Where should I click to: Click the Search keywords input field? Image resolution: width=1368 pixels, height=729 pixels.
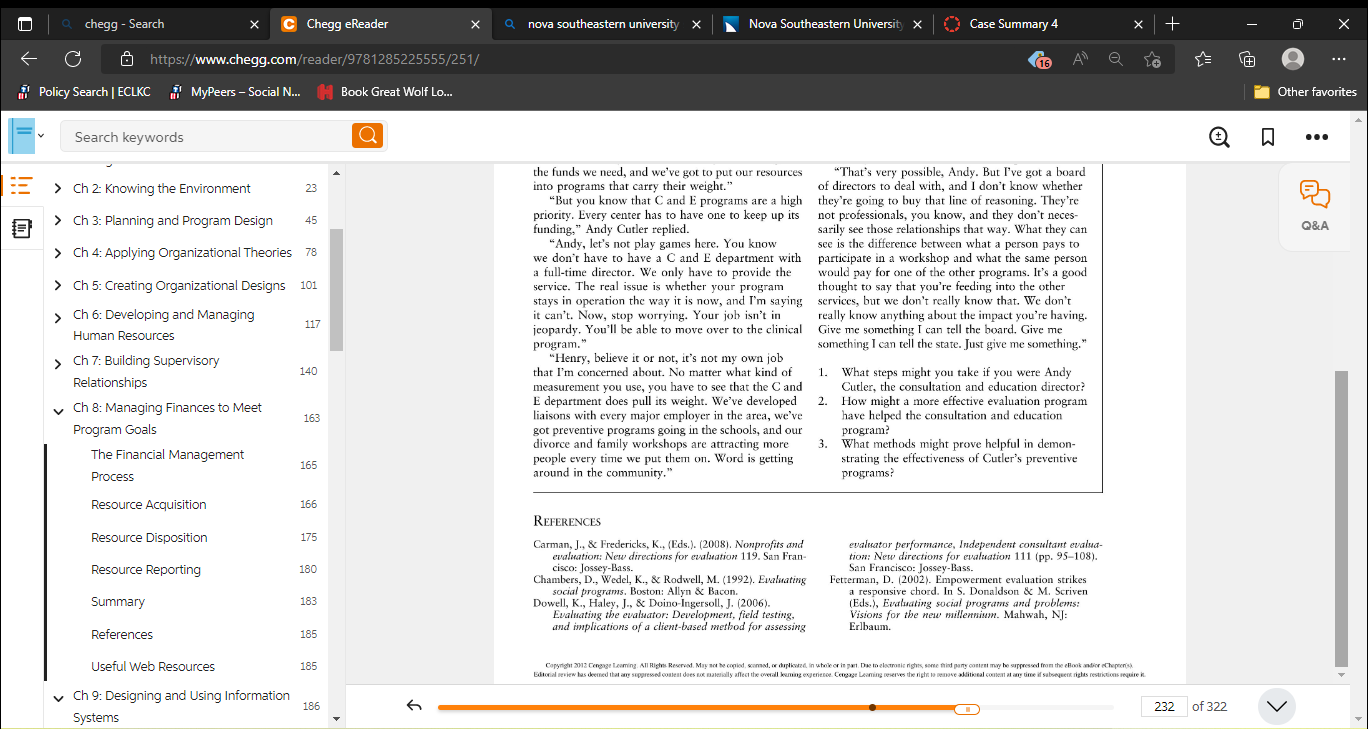click(x=206, y=136)
